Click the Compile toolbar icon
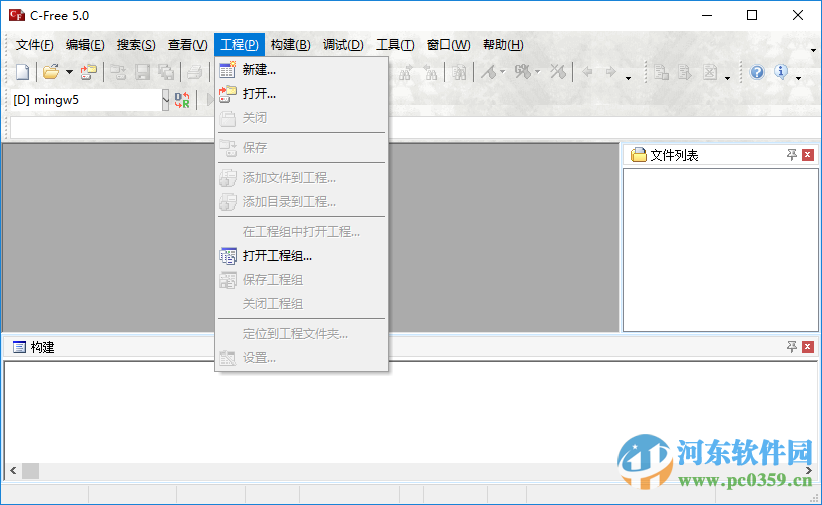The image size is (822, 505). 661,72
